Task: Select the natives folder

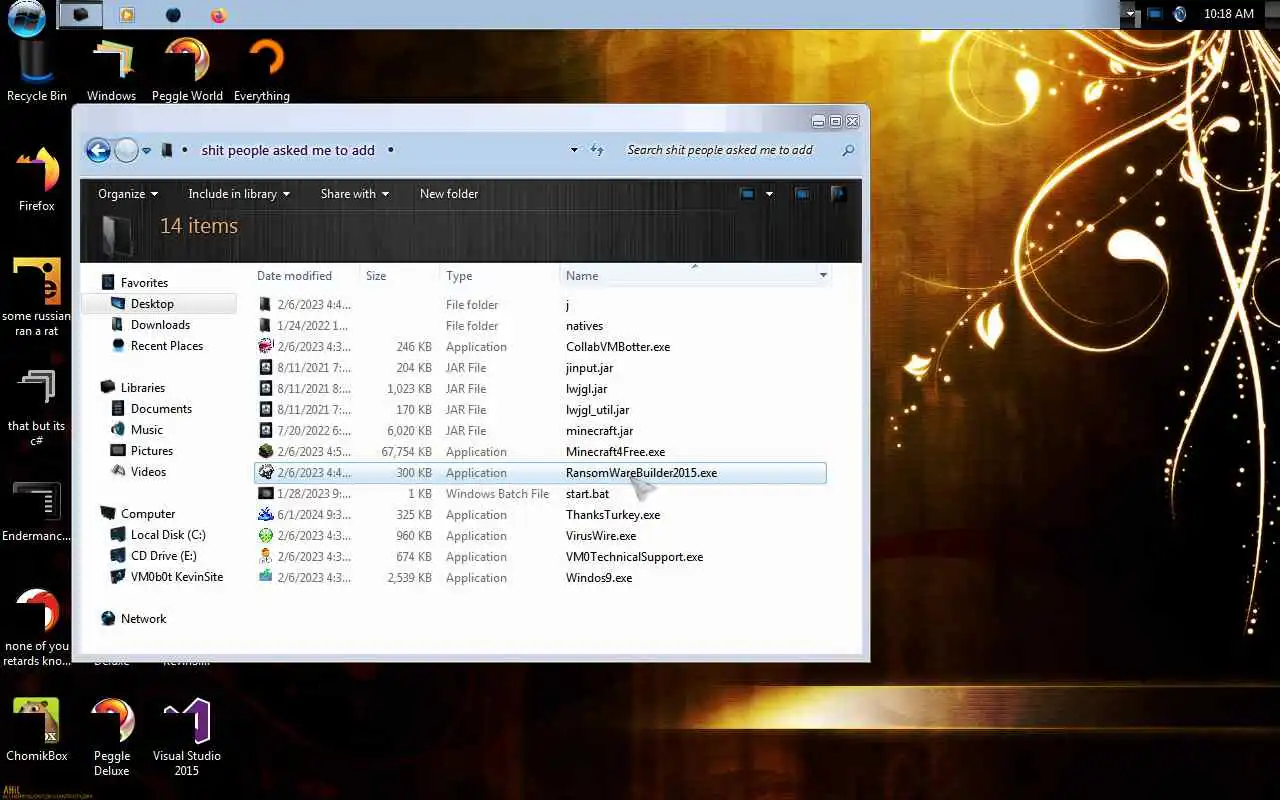Action: coord(540,326)
